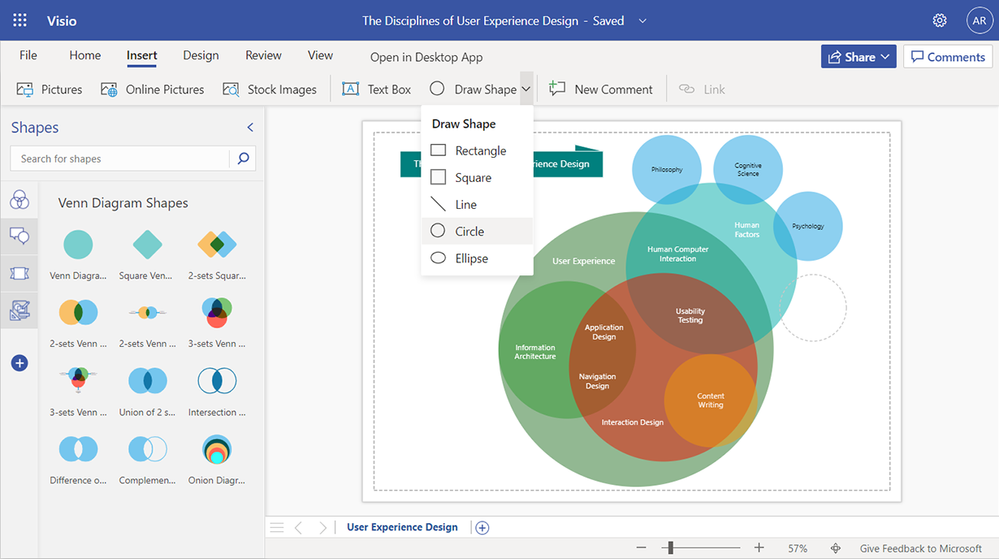The width and height of the screenshot is (999, 559).
Task: Expand document title dropdown chevron
Action: coord(642,21)
